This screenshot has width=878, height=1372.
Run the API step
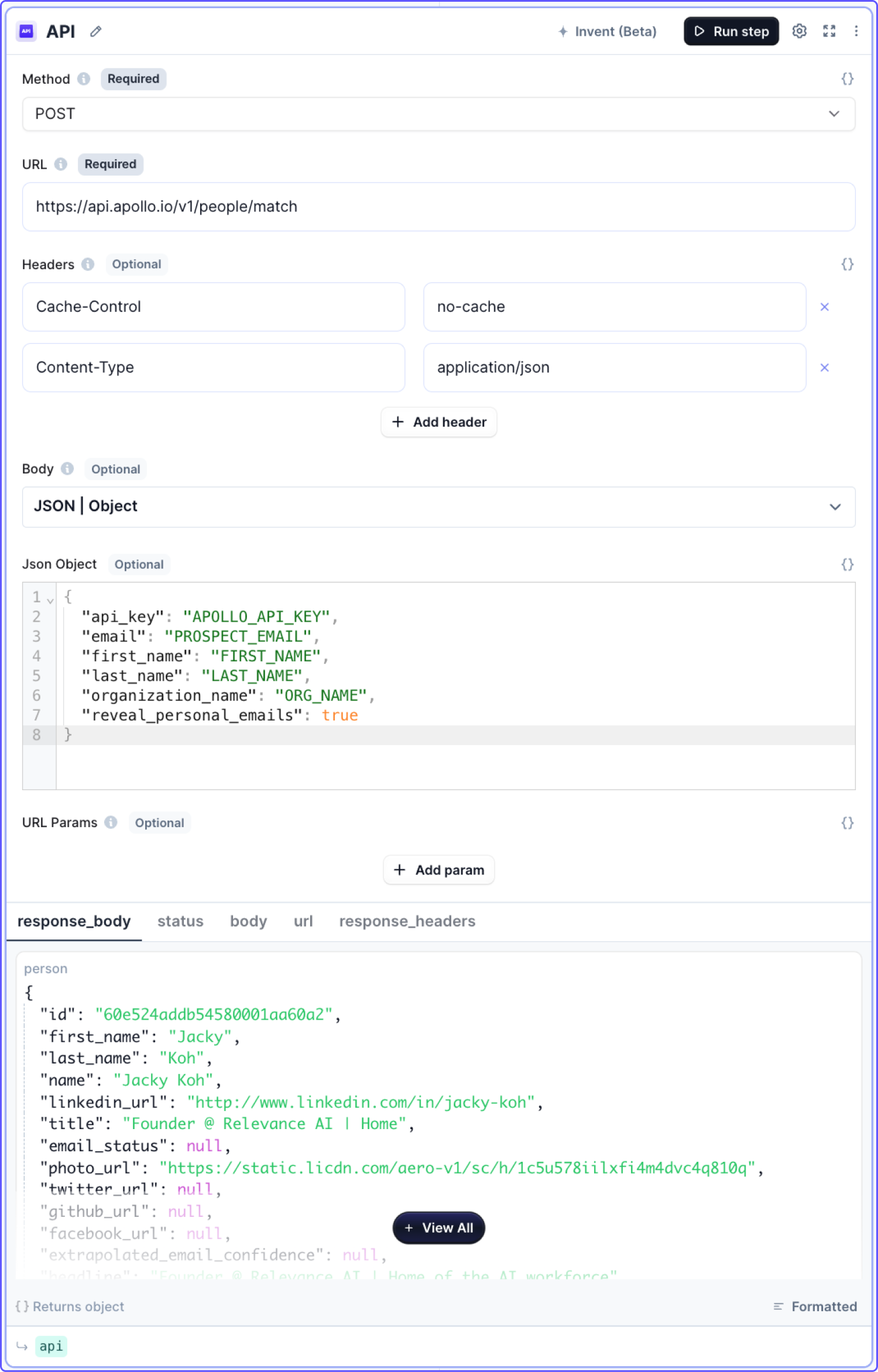pos(731,31)
